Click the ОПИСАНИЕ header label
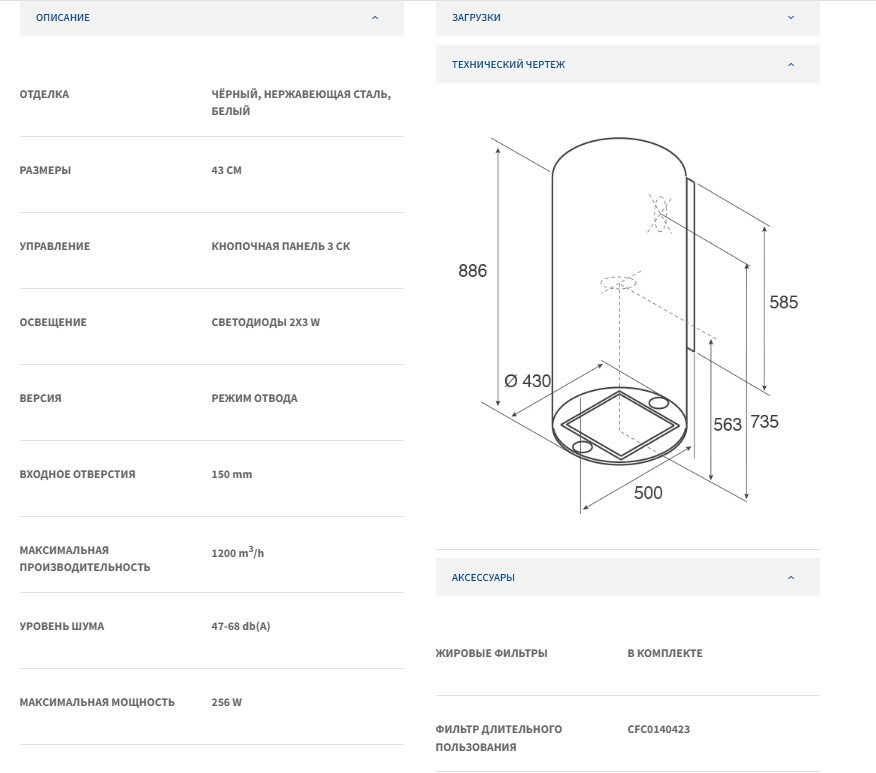The width and height of the screenshot is (876, 773). pyautogui.click(x=62, y=18)
